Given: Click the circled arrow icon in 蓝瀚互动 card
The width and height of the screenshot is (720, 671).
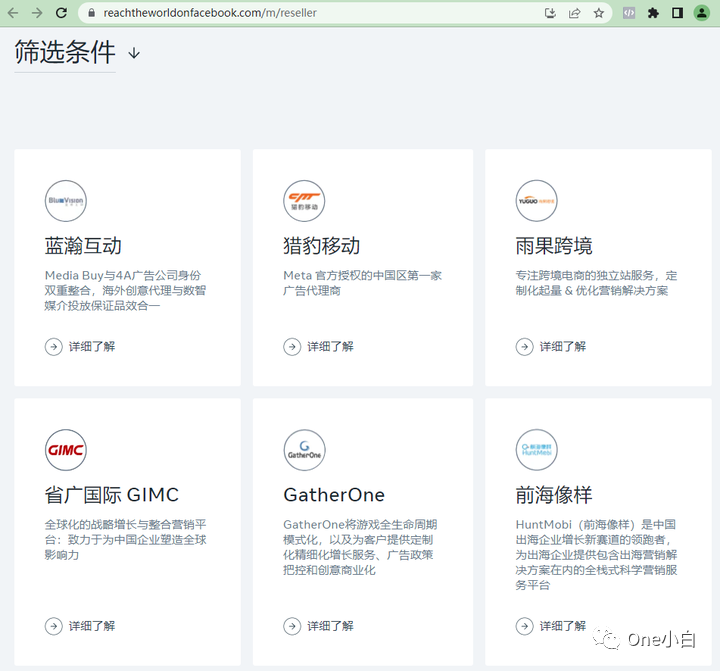Looking at the screenshot, I should [53, 346].
